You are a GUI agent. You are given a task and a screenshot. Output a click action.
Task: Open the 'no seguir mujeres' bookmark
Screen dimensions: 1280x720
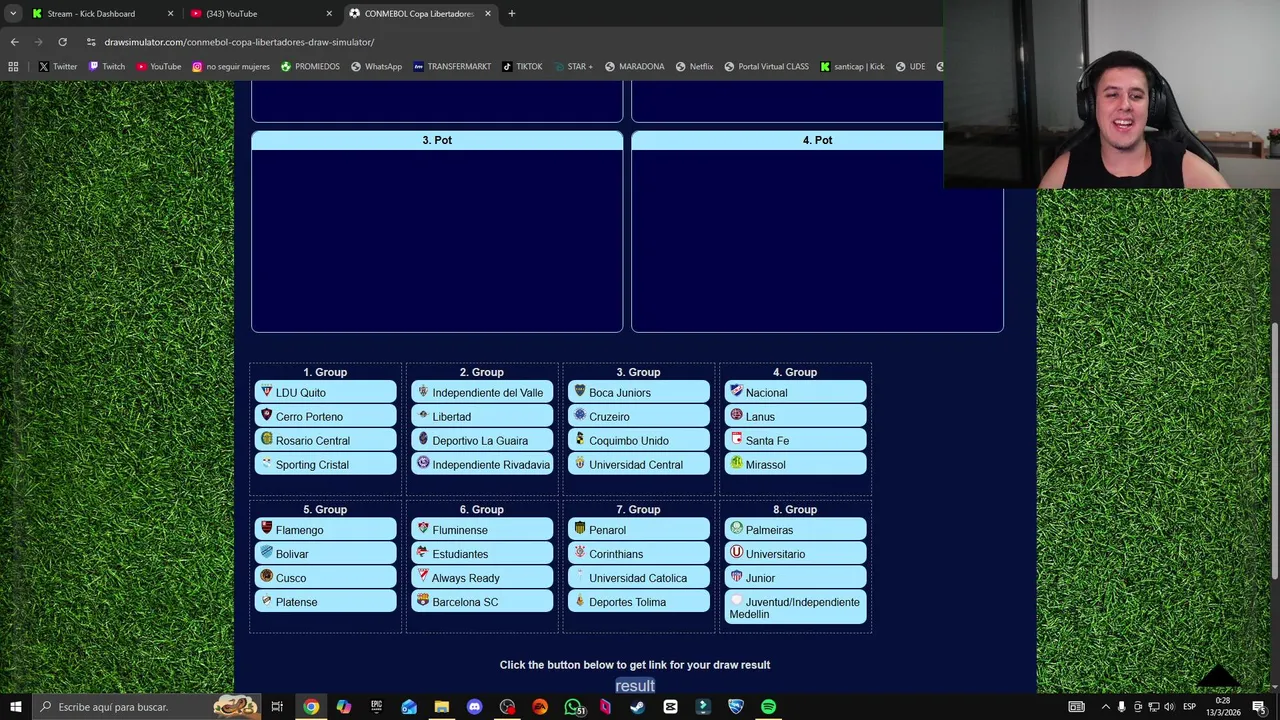click(231, 67)
